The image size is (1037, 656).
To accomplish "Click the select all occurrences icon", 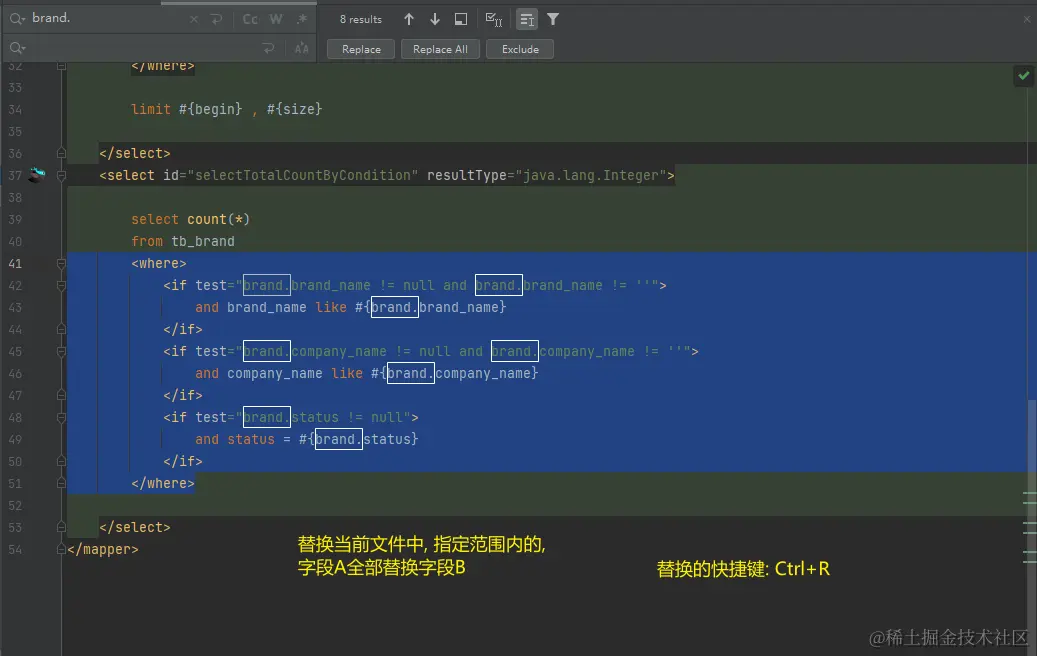I will click(x=493, y=19).
